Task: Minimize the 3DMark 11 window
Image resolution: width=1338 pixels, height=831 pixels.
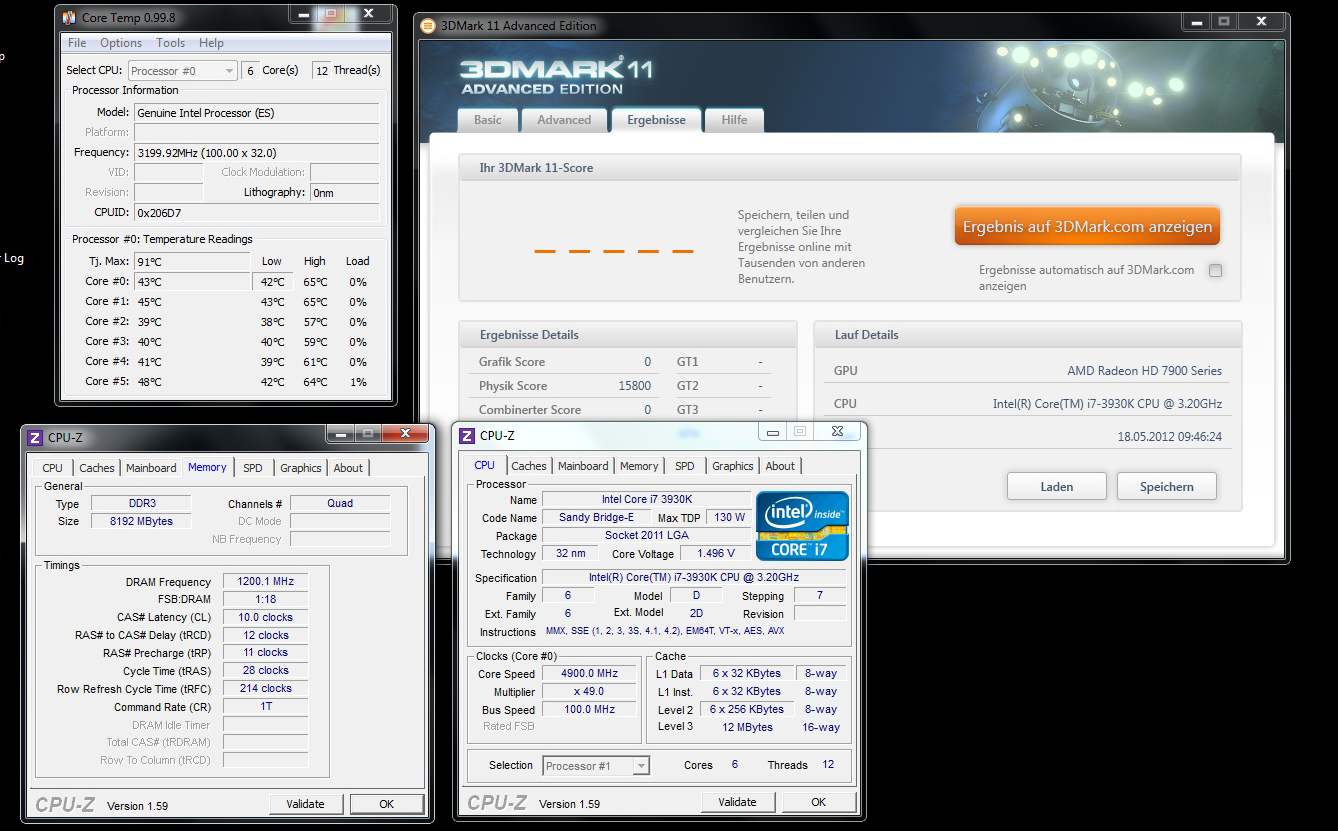Action: point(1196,20)
